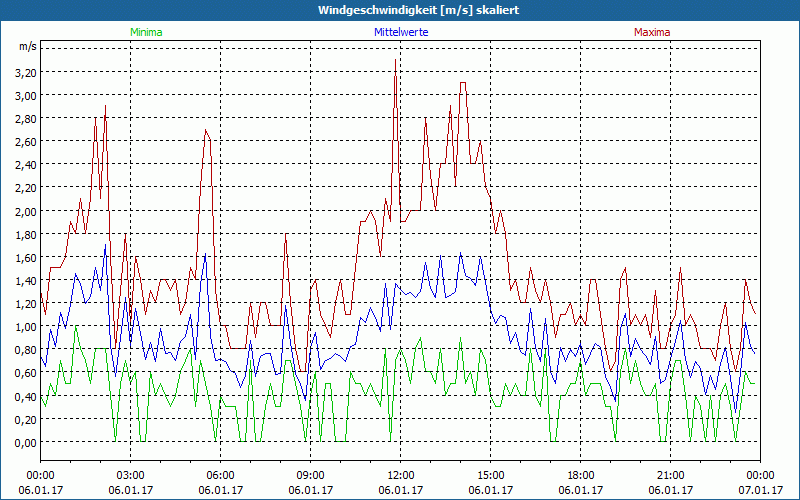Image resolution: width=800 pixels, height=500 pixels.
Task: Click the m/s unit label
Action: (28, 46)
